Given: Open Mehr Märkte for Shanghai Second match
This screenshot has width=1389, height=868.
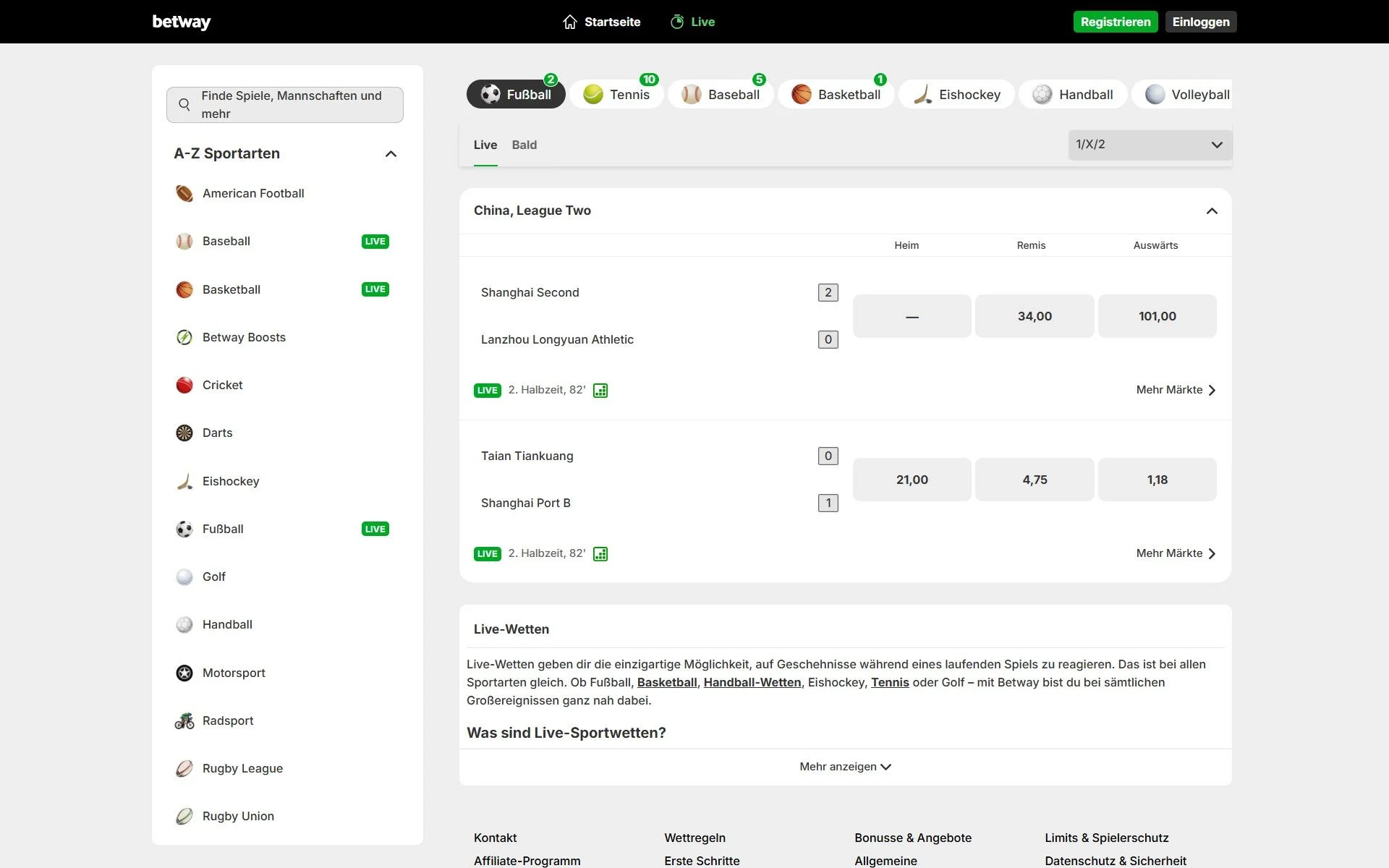Looking at the screenshot, I should click(x=1176, y=390).
